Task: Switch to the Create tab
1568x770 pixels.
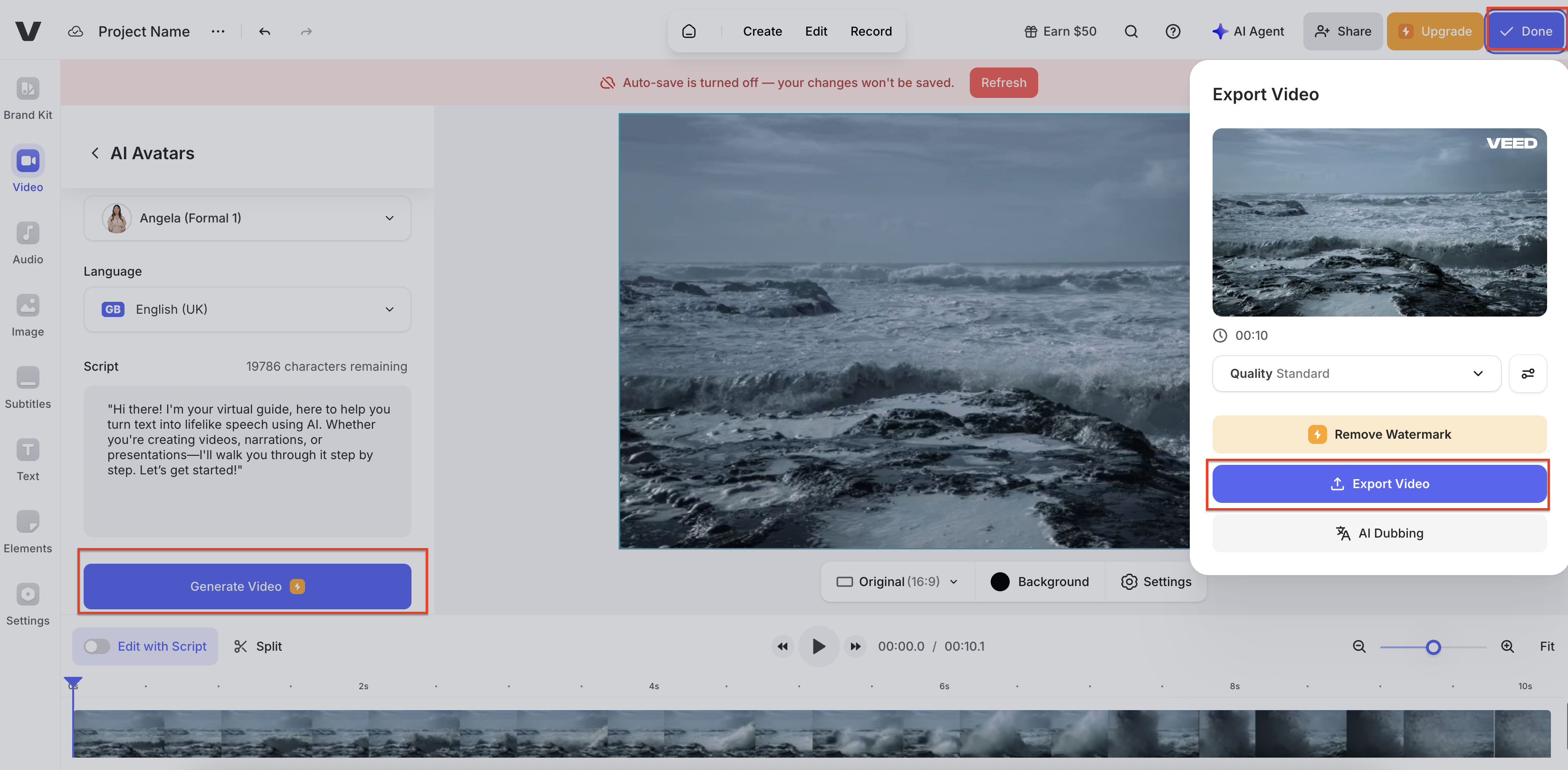Action: [762, 32]
